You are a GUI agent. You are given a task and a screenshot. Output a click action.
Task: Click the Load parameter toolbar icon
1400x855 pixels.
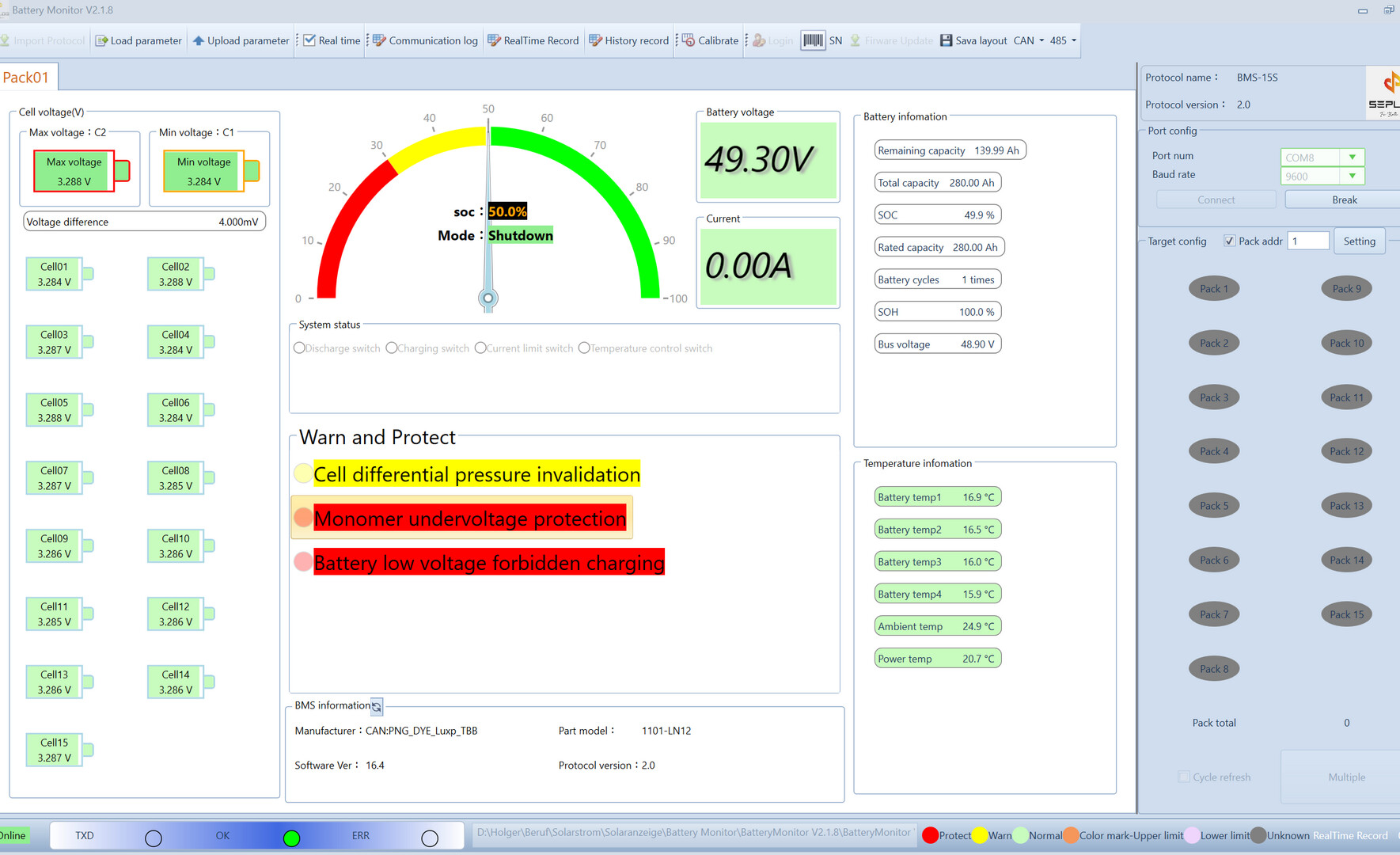(101, 40)
